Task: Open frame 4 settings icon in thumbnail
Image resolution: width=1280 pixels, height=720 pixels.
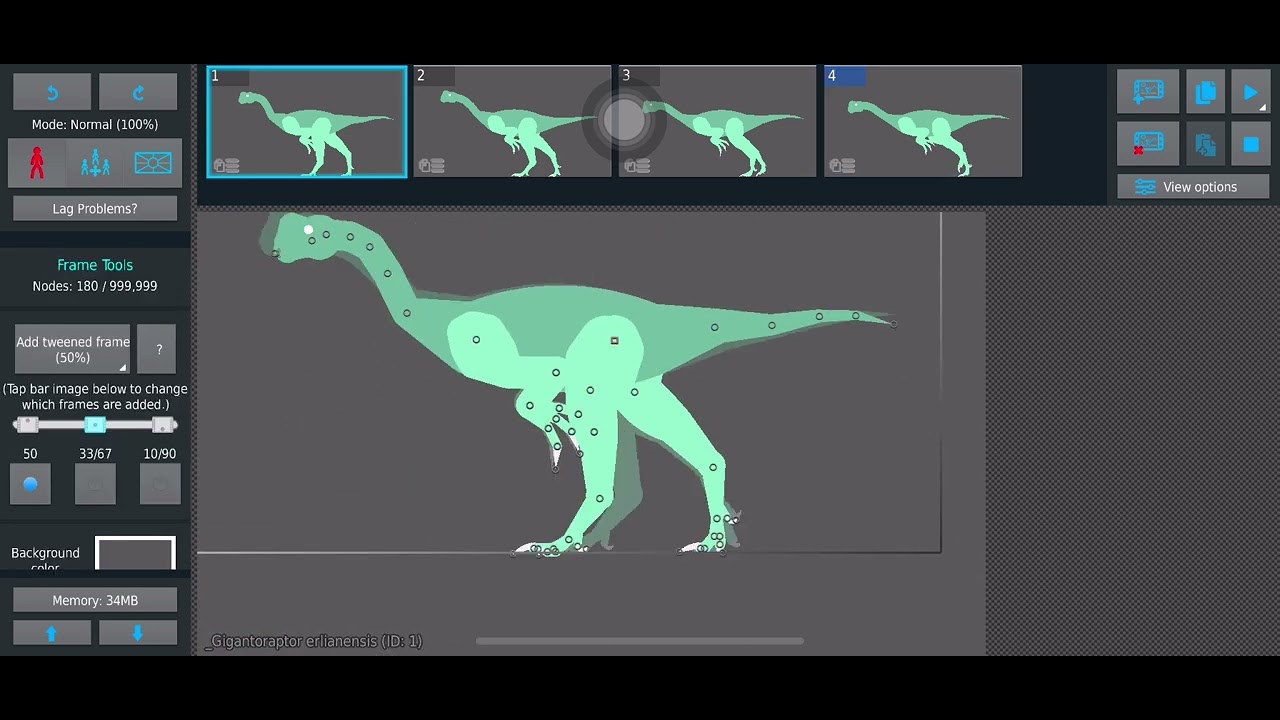Action: (842, 166)
